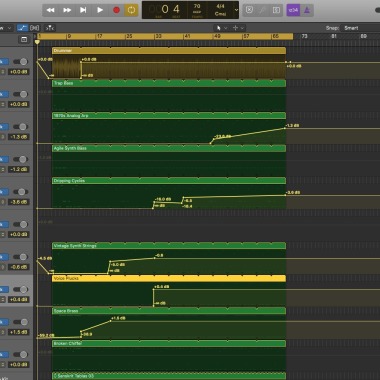Open the Snap Smart dropdown
Screen dimensions: 380x380
click(360, 28)
